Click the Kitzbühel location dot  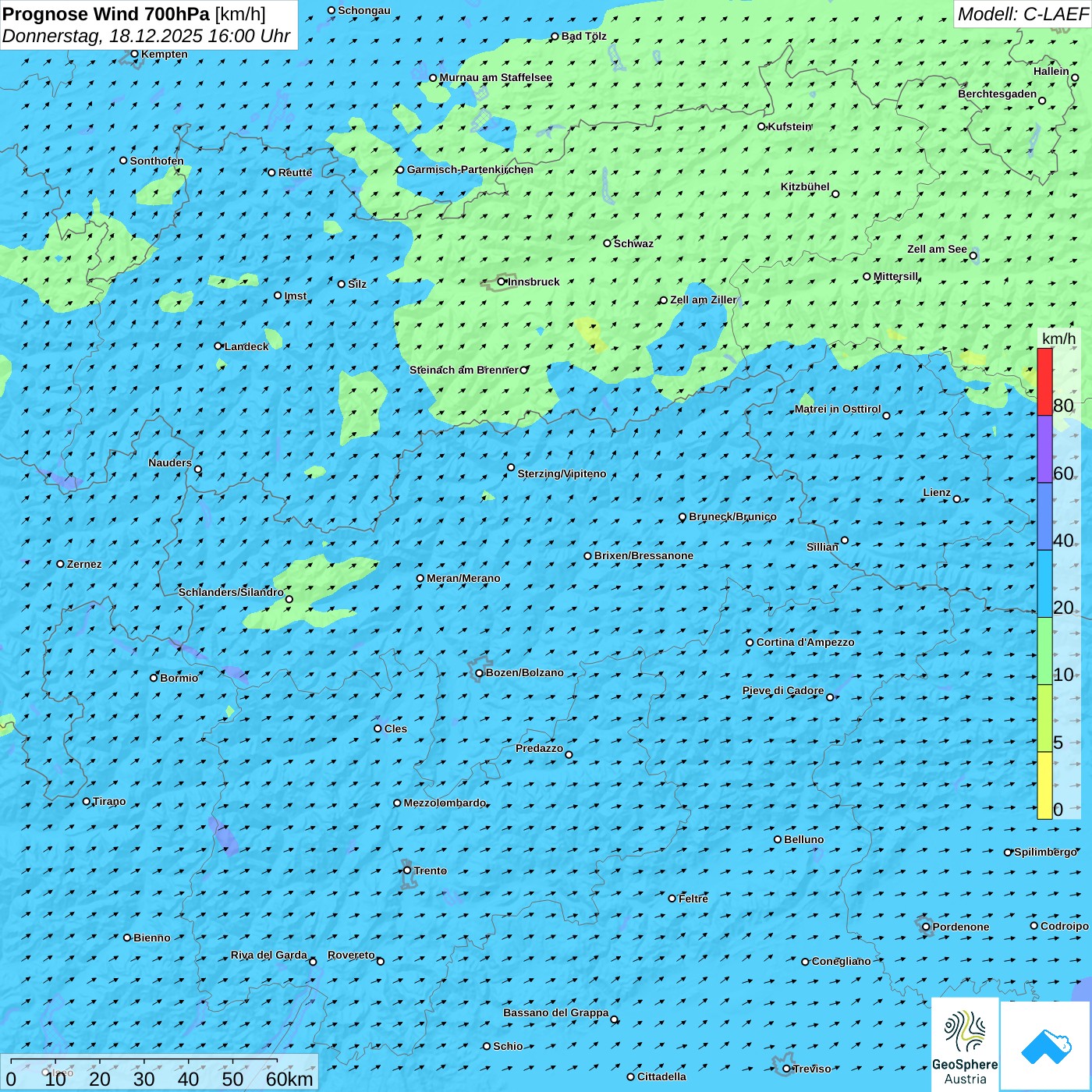click(835, 194)
